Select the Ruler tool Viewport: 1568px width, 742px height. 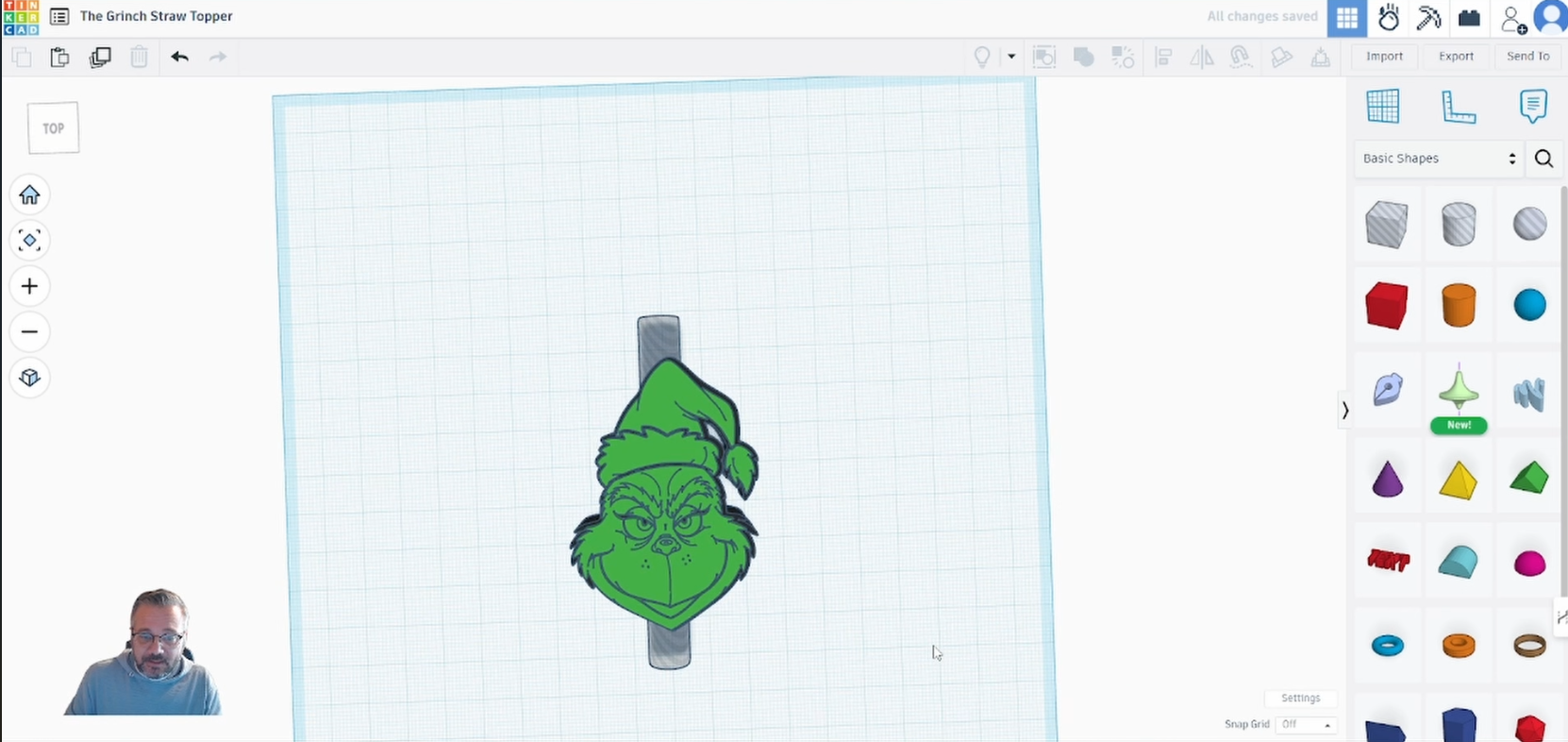tap(1458, 106)
